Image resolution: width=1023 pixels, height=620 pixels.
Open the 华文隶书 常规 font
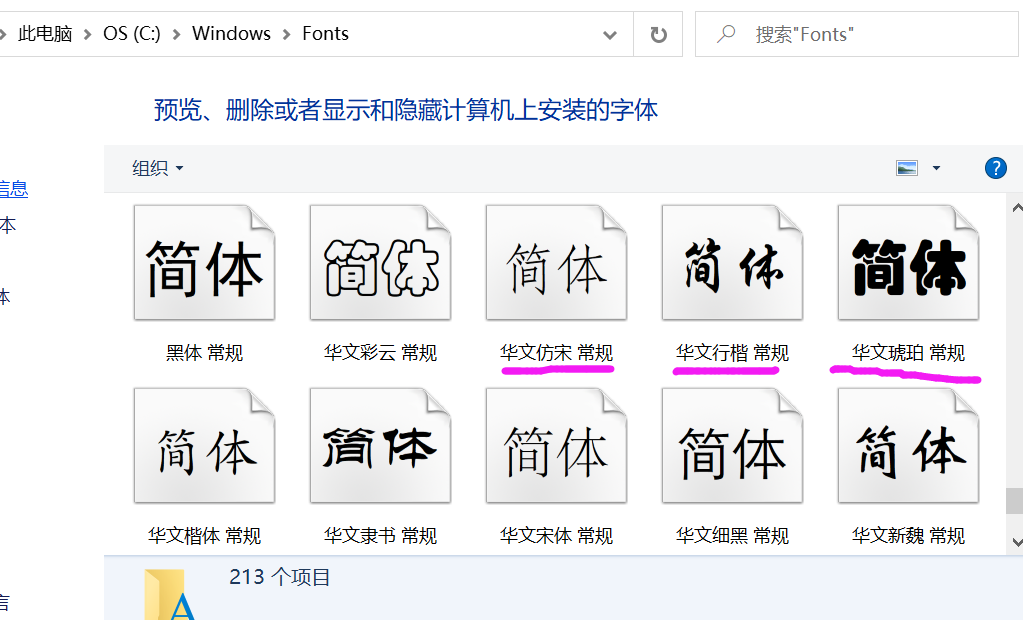pos(380,444)
